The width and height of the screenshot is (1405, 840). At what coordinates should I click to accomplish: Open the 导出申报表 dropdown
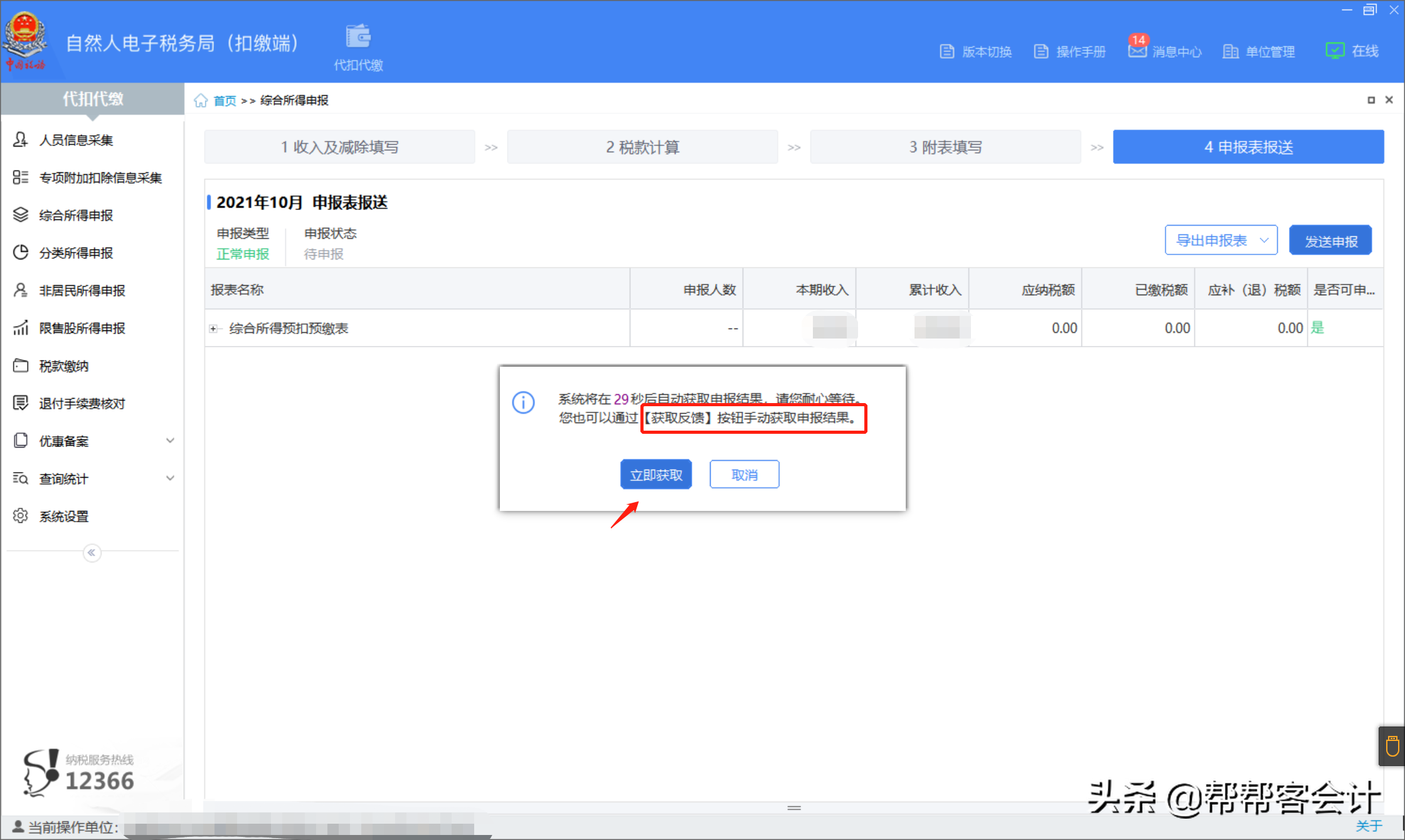(1221, 240)
